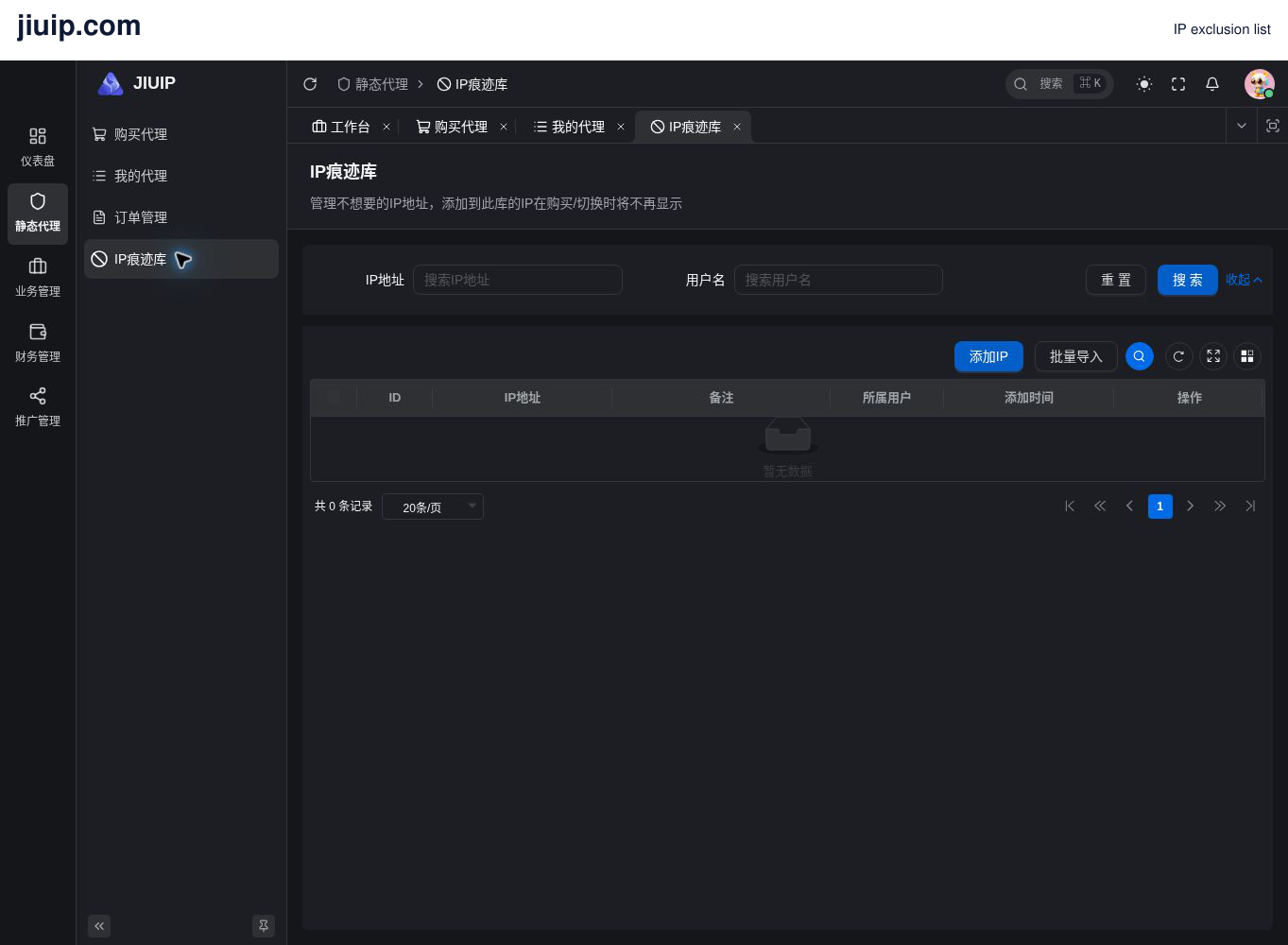Focus the 搜索IP地址 input field

coord(518,280)
